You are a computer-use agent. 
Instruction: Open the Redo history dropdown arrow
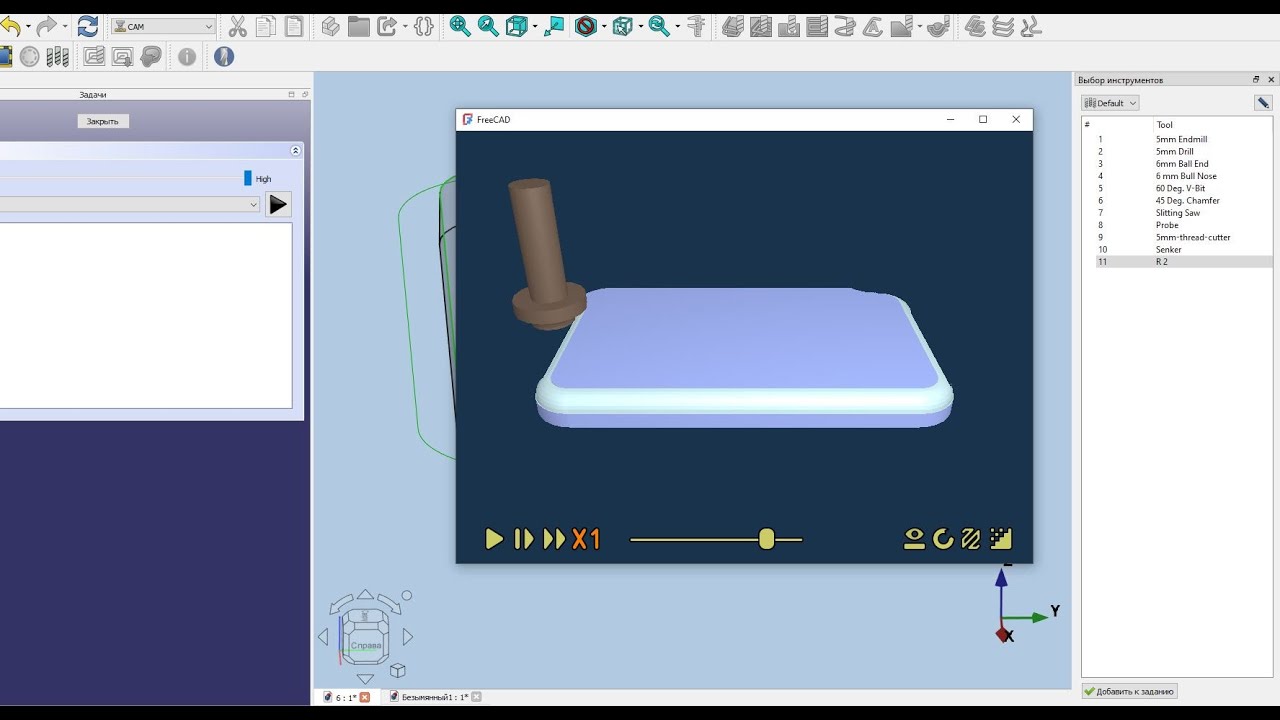click(65, 27)
